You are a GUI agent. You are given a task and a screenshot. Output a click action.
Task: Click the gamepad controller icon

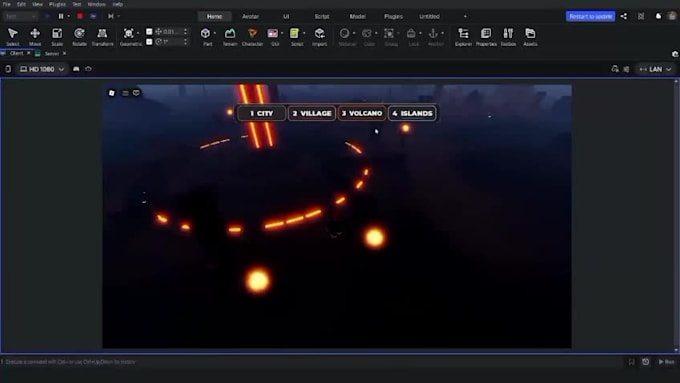click(76, 69)
